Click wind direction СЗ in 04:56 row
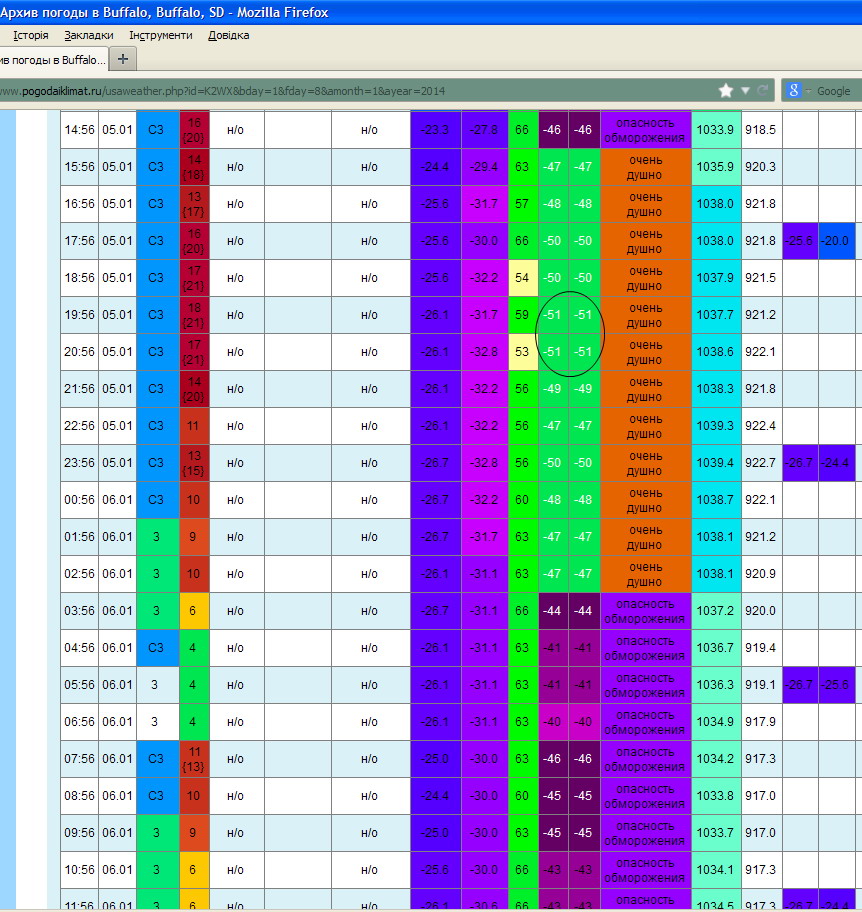862x912 pixels. [x=156, y=648]
